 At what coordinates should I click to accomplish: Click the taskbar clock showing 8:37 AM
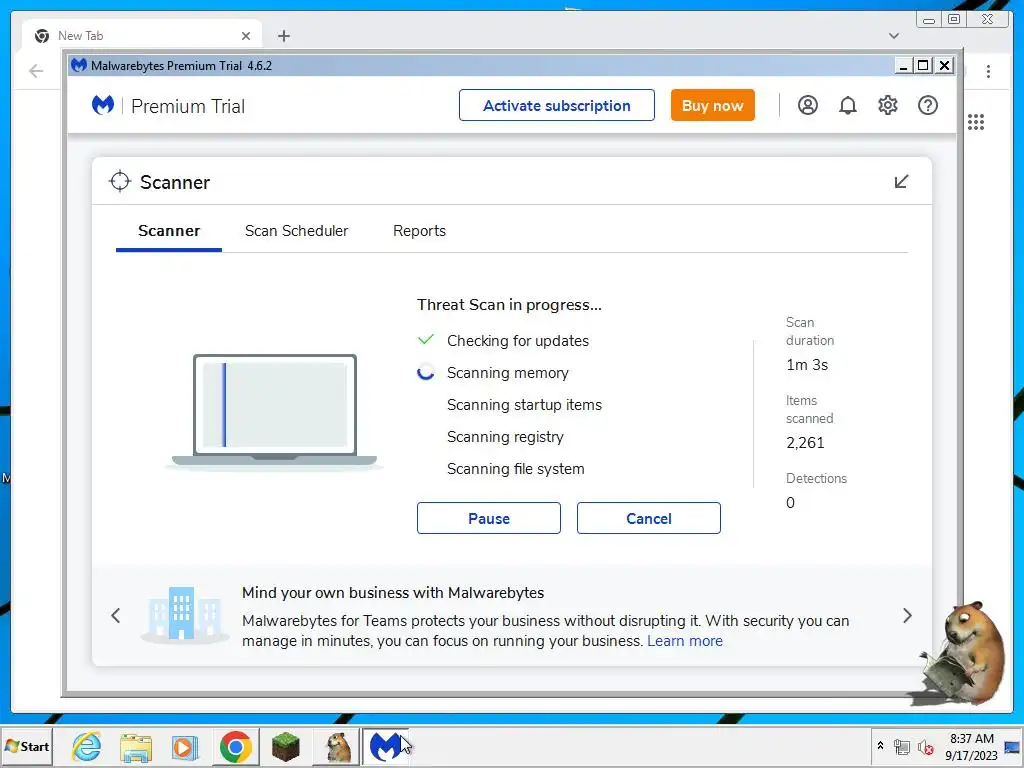[x=971, y=746]
